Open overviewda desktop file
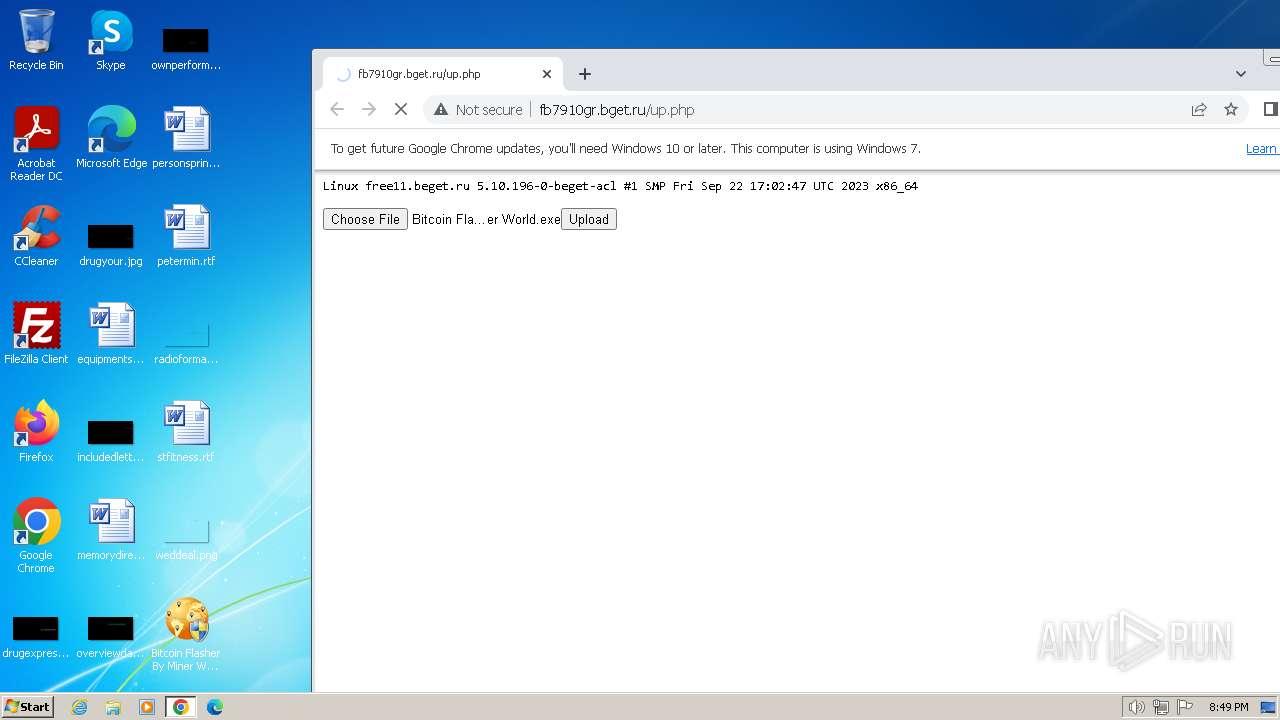Image resolution: width=1280 pixels, height=720 pixels. pyautogui.click(x=111, y=637)
